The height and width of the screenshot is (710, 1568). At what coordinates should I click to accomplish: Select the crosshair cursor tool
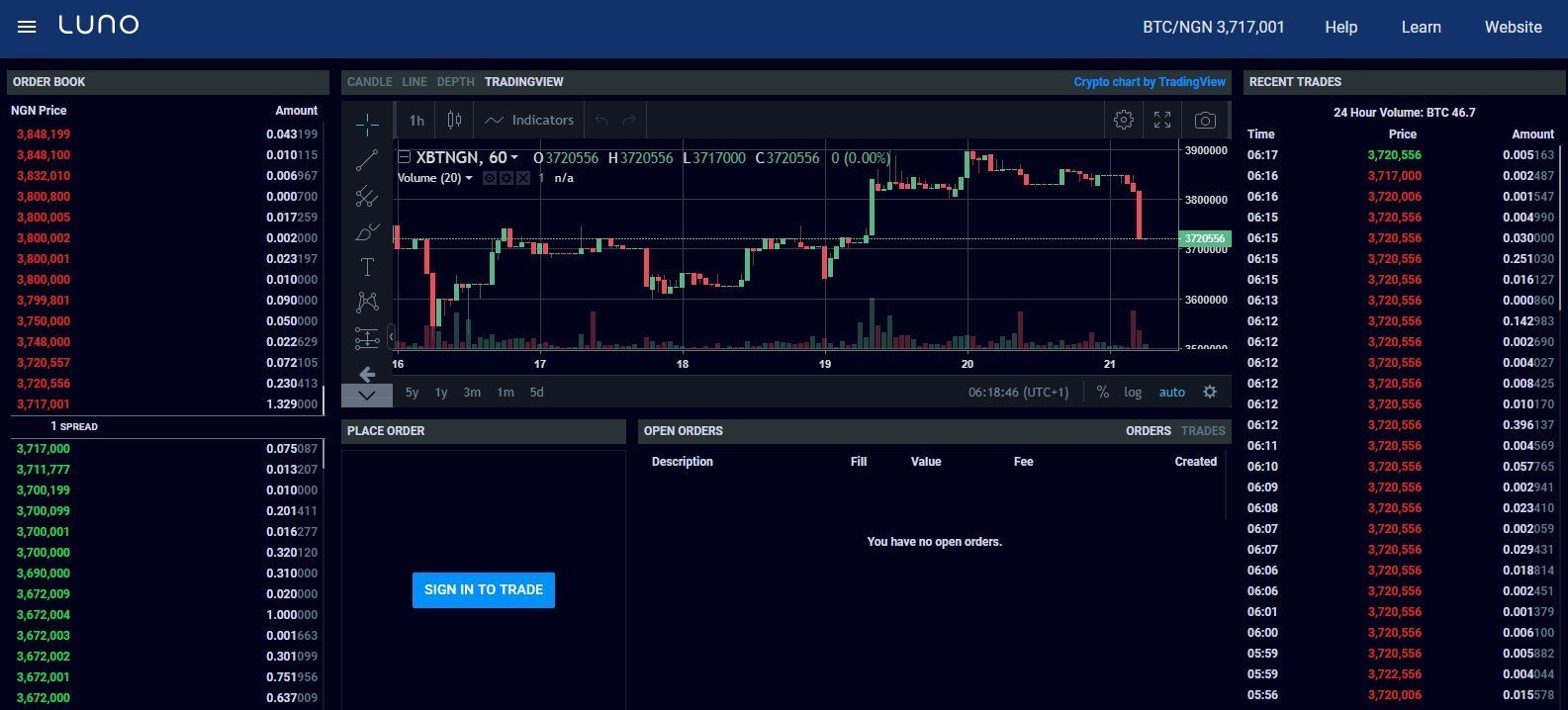367,125
